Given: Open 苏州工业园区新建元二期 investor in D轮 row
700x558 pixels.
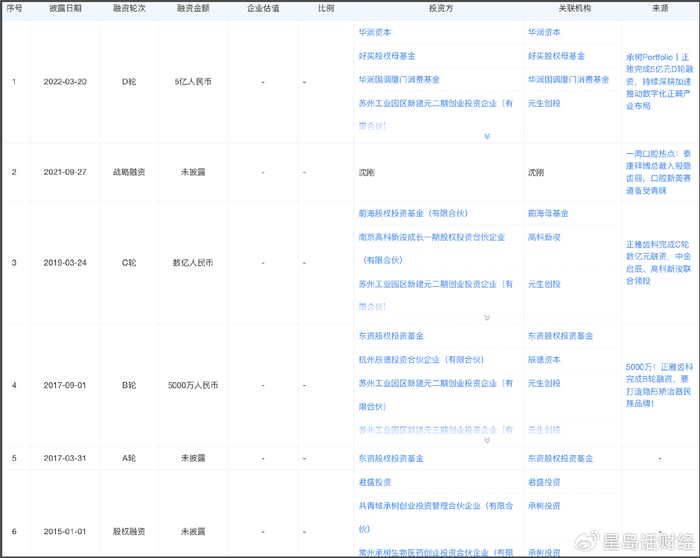Looking at the screenshot, I should point(436,115).
